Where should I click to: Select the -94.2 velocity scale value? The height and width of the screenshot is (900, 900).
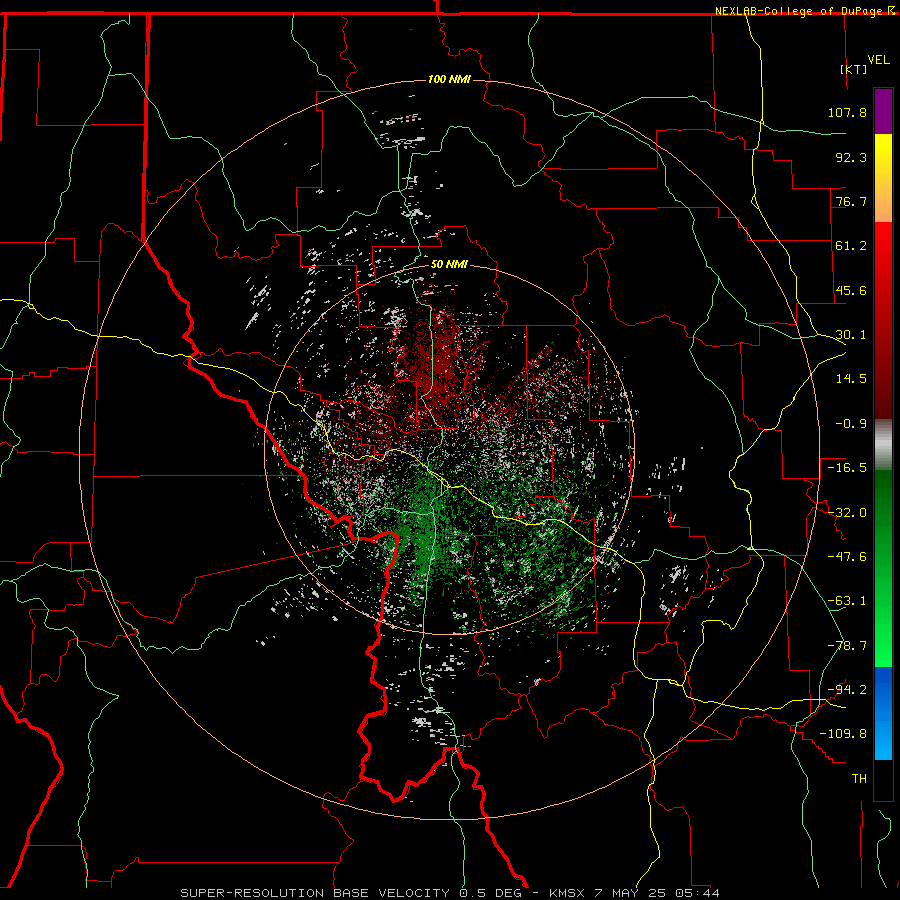point(847,689)
